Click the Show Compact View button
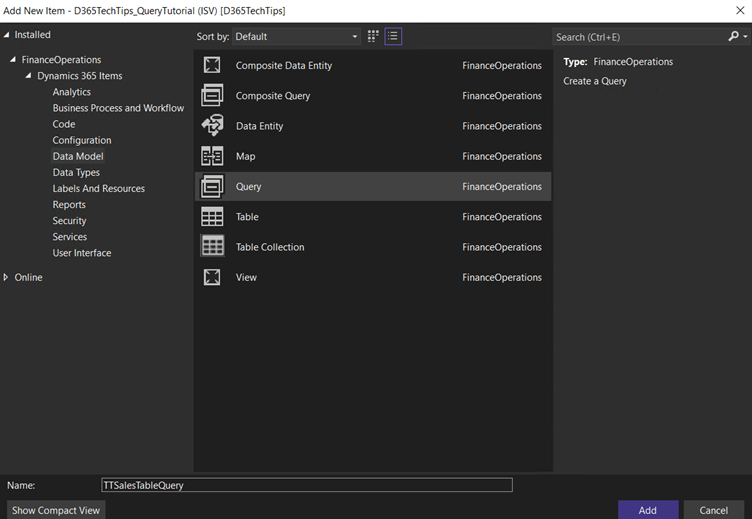The width and height of the screenshot is (752, 519). pyautogui.click(x=56, y=510)
